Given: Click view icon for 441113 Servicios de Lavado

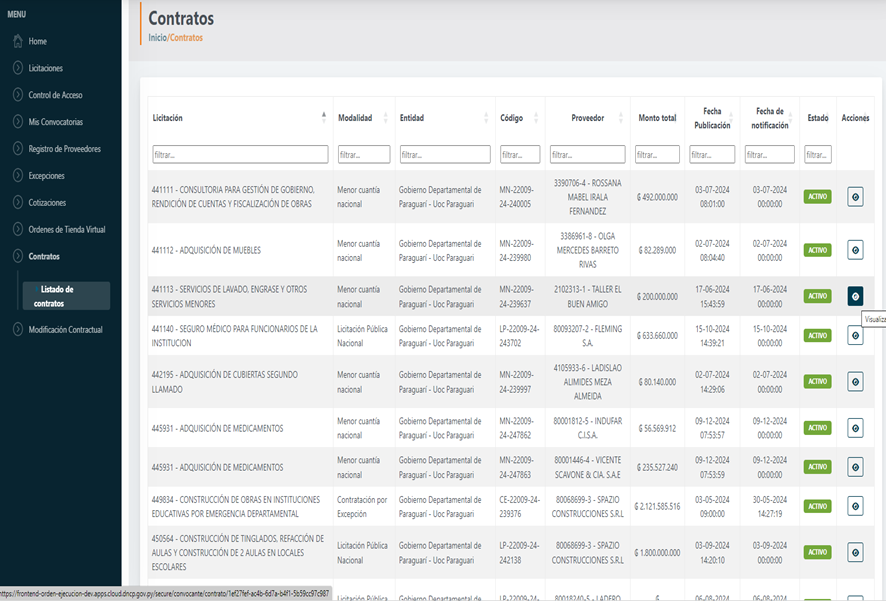Looking at the screenshot, I should tap(855, 296).
